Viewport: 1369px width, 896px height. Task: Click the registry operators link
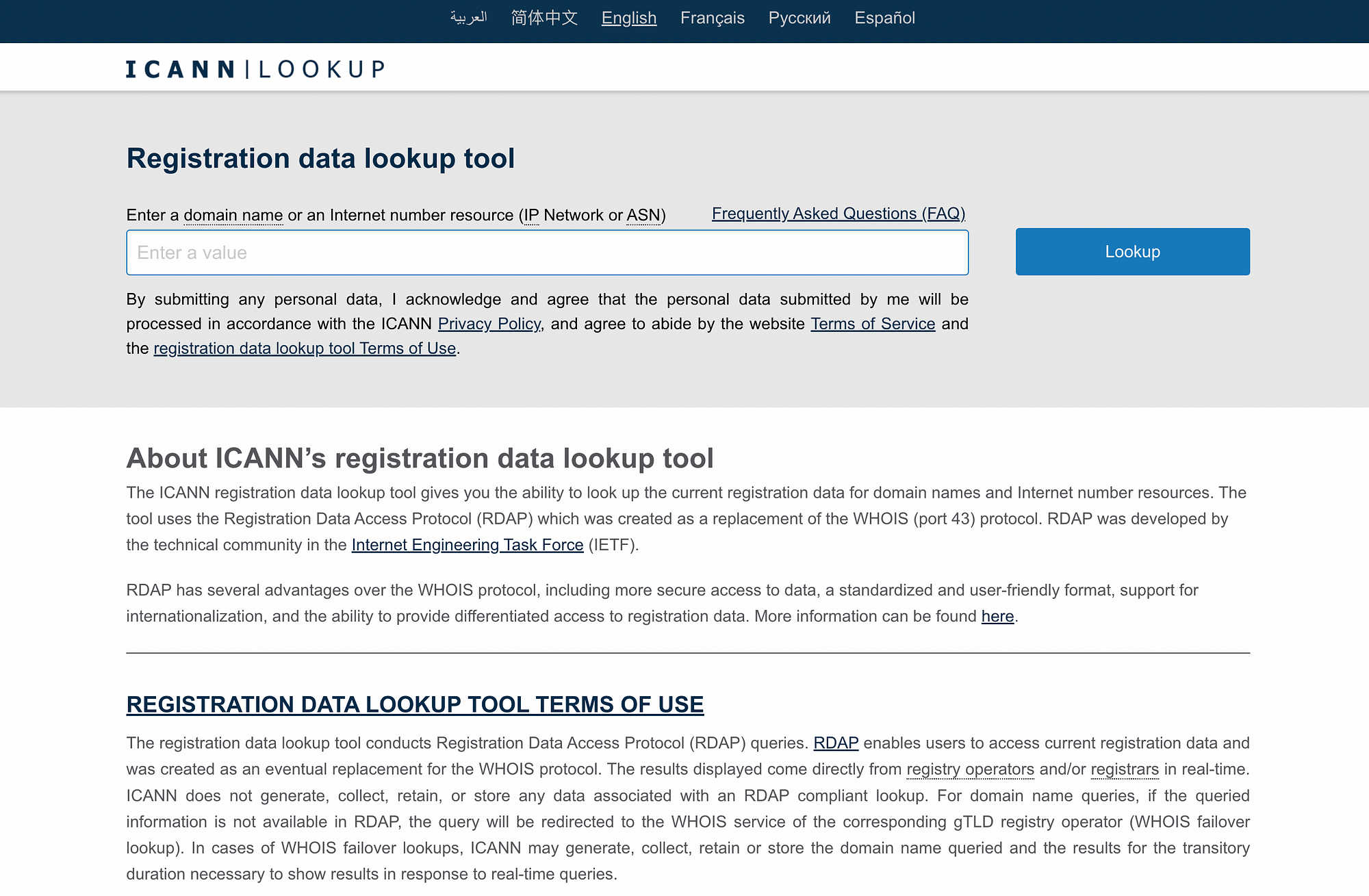pyautogui.click(x=969, y=769)
